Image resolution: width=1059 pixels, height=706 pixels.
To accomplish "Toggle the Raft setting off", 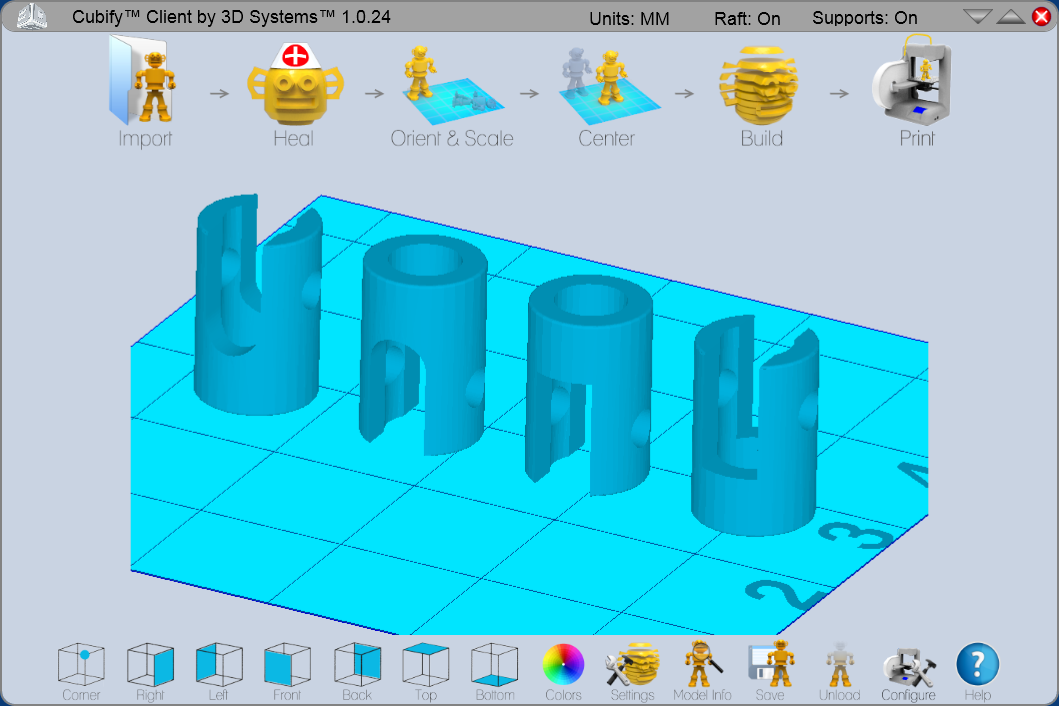I will 748,17.
